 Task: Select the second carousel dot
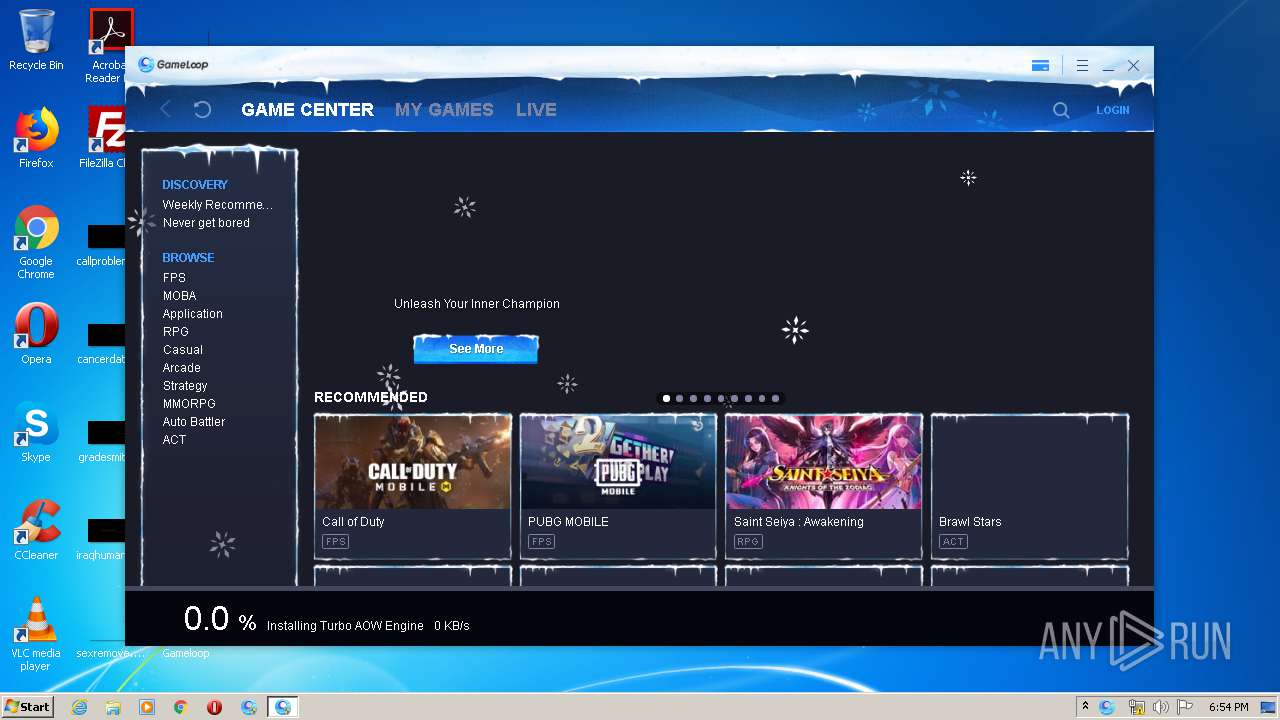click(680, 398)
